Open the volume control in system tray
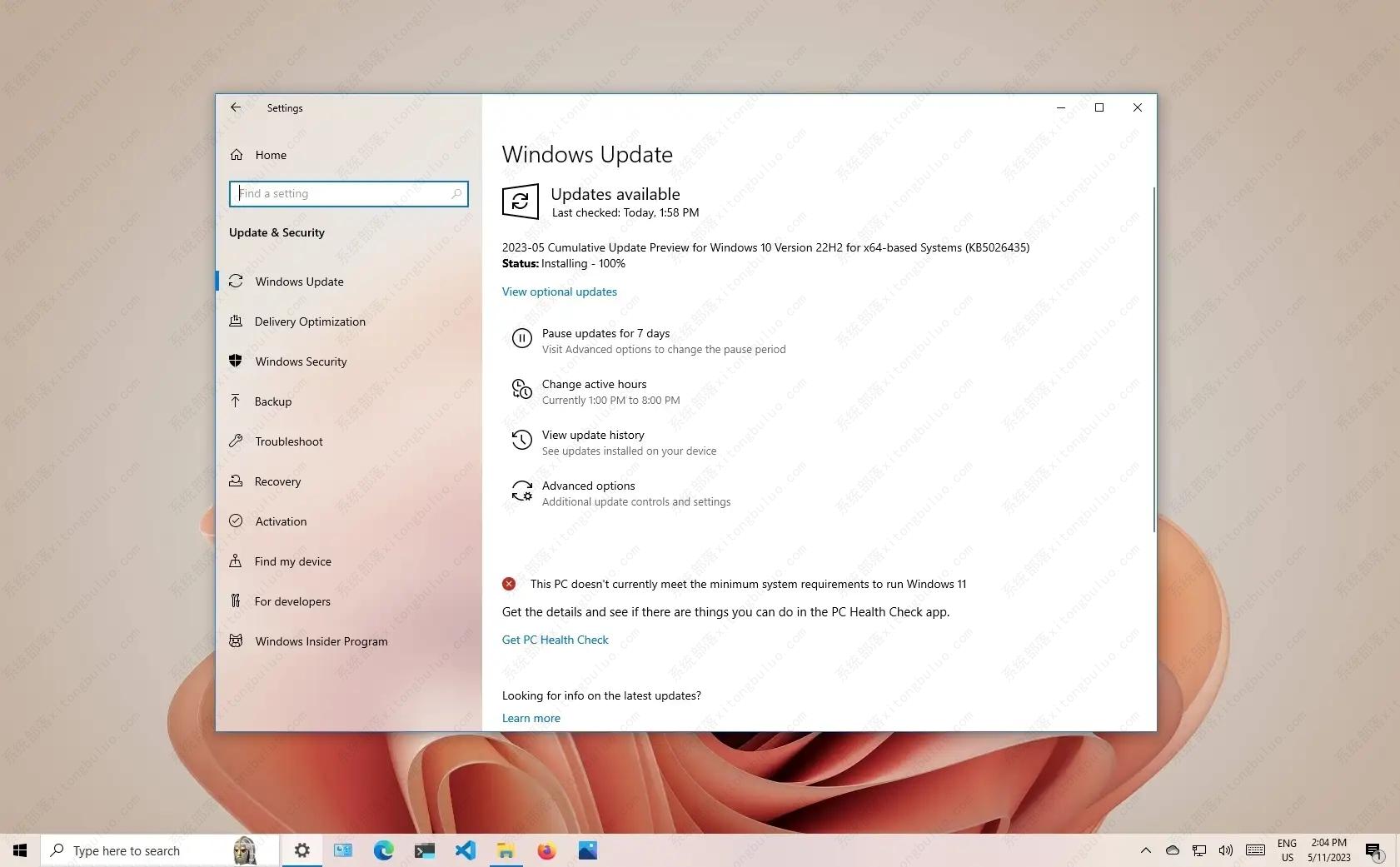The height and width of the screenshot is (867, 1400). tap(1225, 850)
